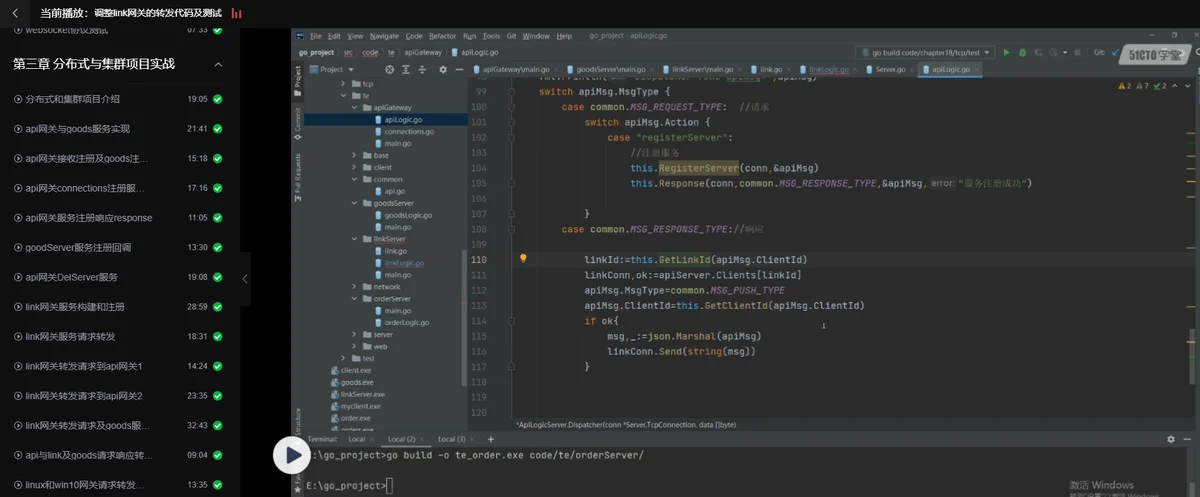This screenshot has height=497, width=1200.
Task: Click the RegisterServer method call
Action: coord(698,168)
